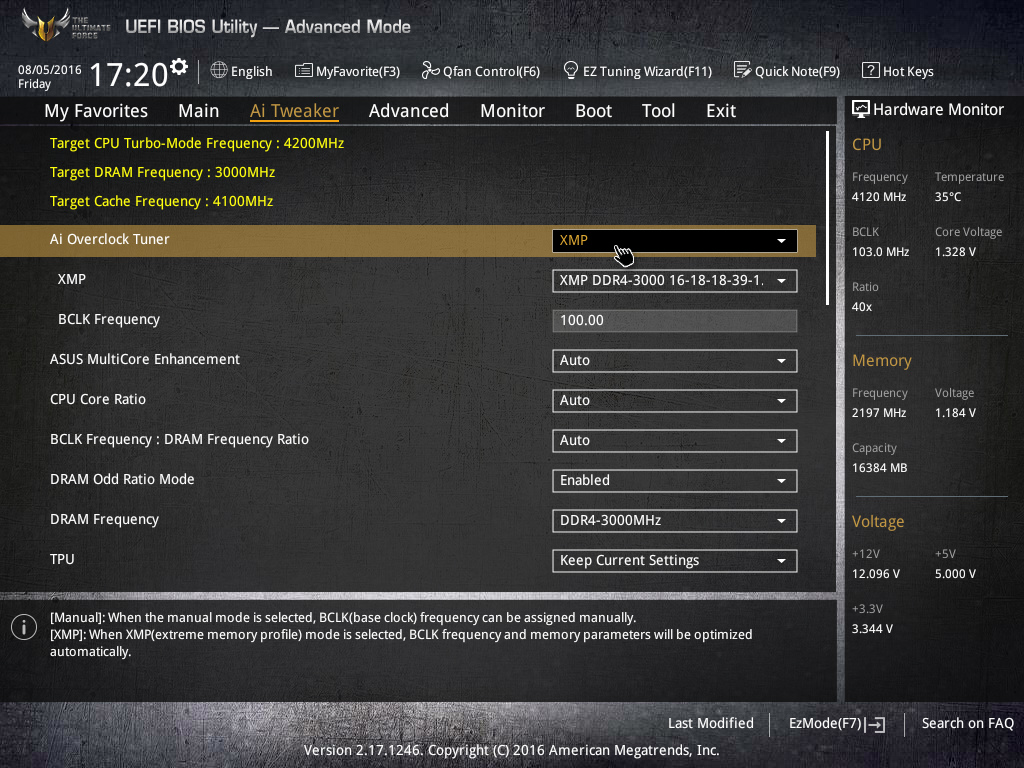Click the 17:20 clock display
Image resolution: width=1024 pixels, height=768 pixels.
(x=129, y=74)
